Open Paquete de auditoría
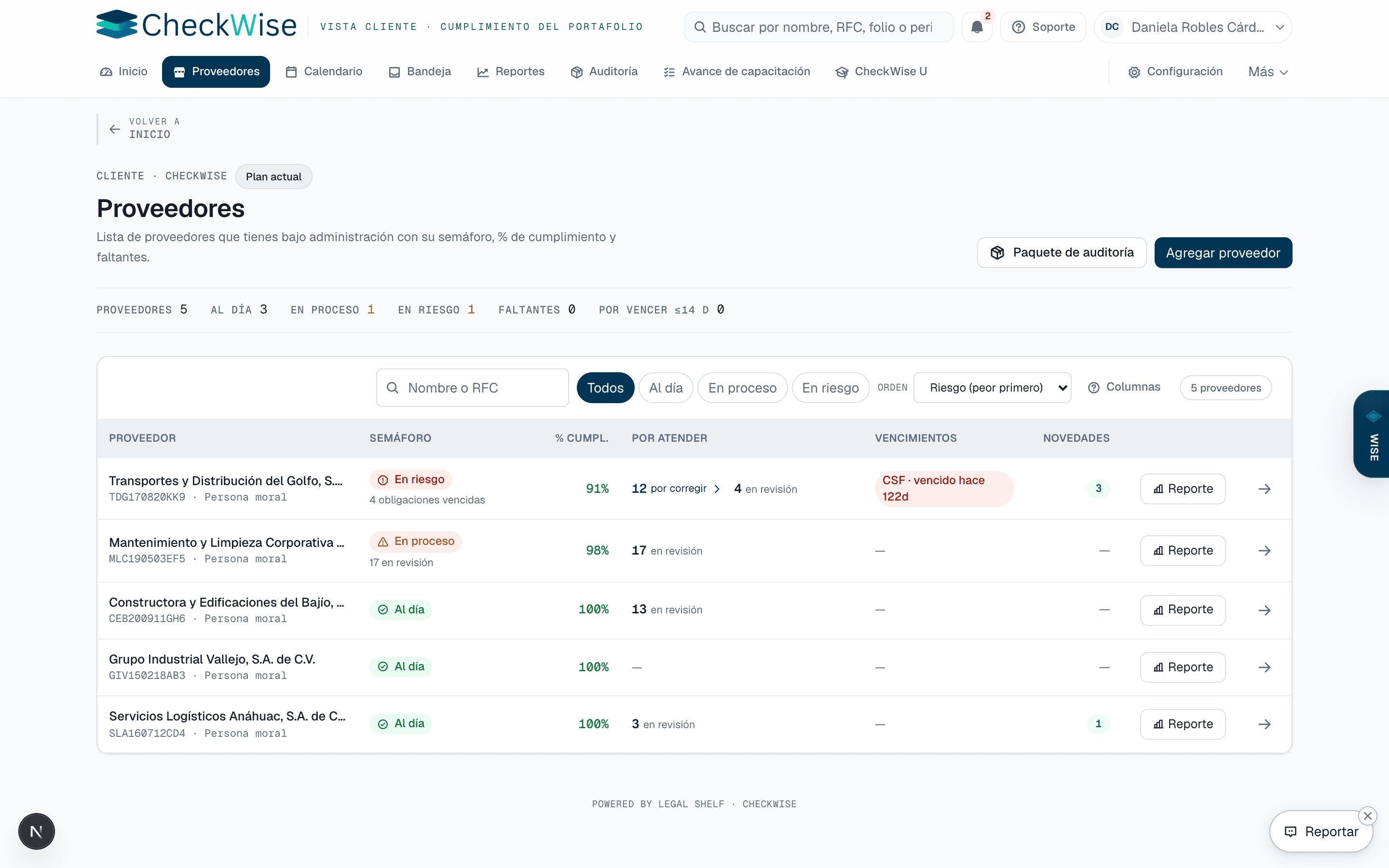The width and height of the screenshot is (1389, 868). (x=1061, y=253)
